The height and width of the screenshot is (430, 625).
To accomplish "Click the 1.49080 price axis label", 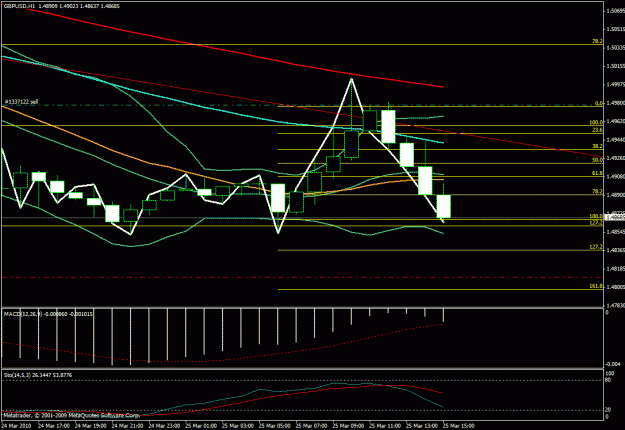I will click(615, 177).
